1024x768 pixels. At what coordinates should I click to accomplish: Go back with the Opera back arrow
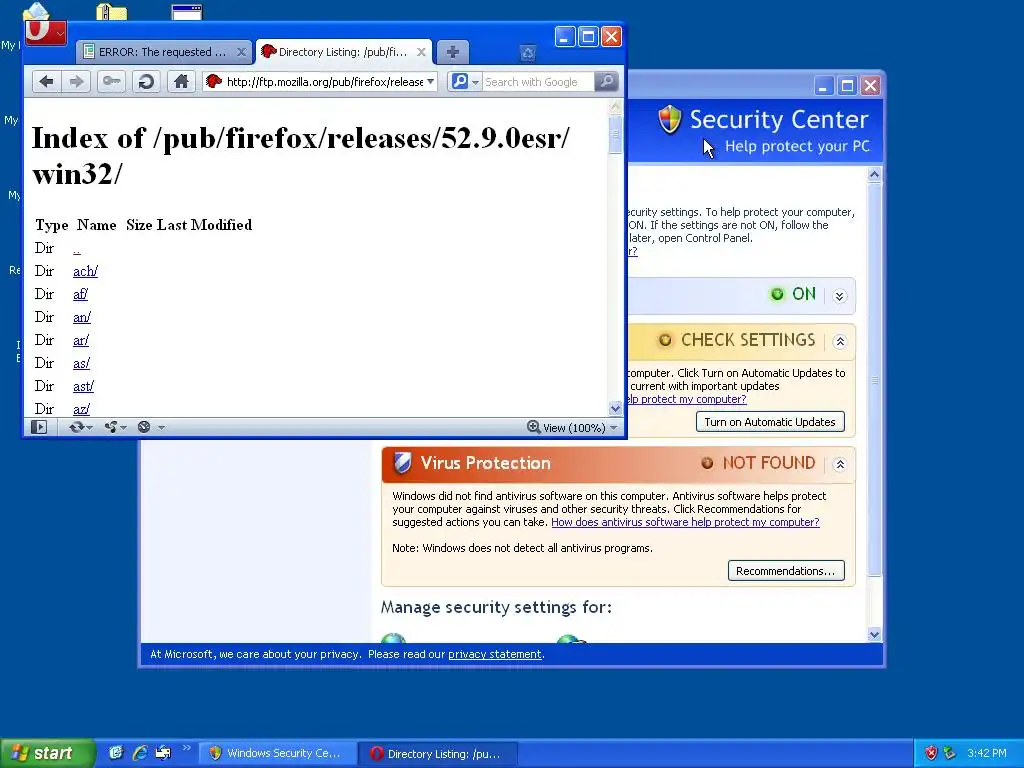tap(46, 82)
